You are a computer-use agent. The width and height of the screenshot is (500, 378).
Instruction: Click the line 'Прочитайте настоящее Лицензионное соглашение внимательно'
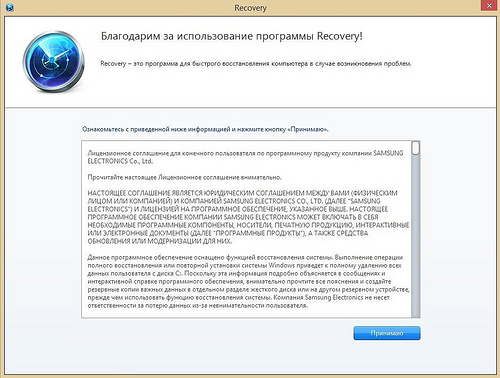184,177
